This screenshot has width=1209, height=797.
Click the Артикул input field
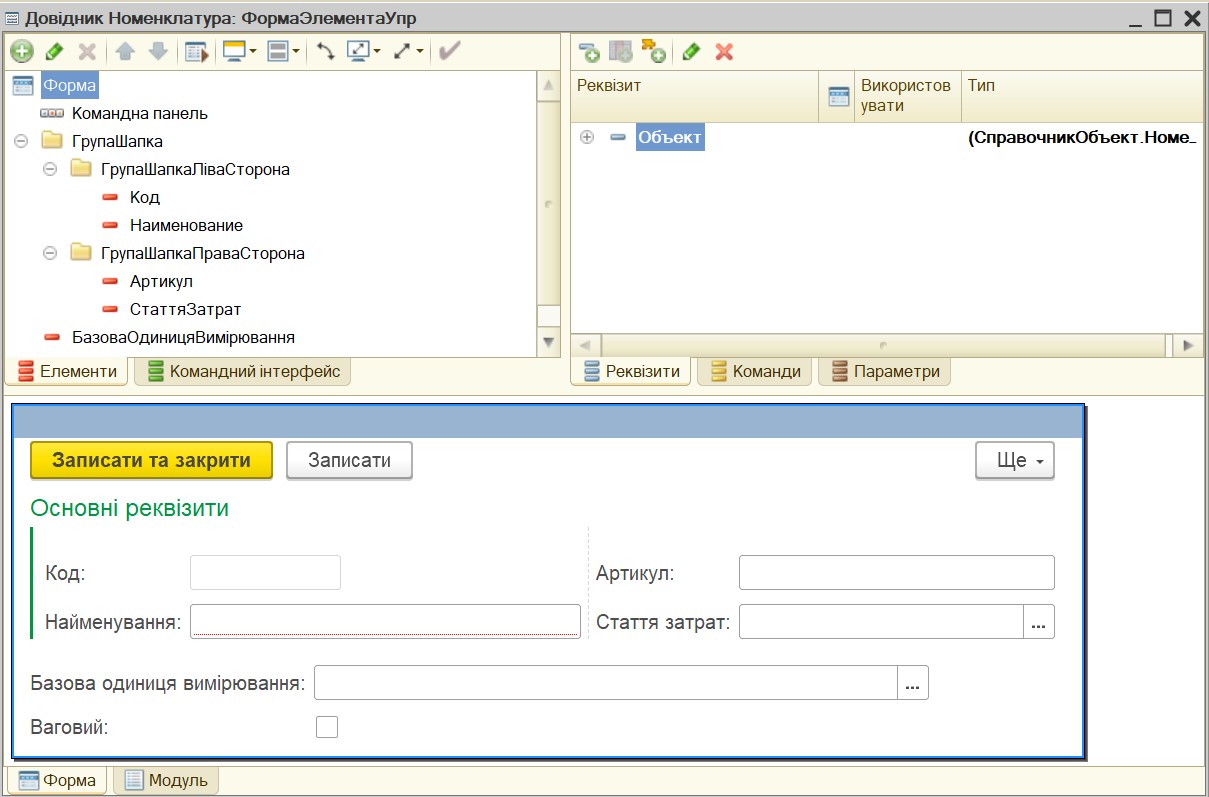(897, 573)
